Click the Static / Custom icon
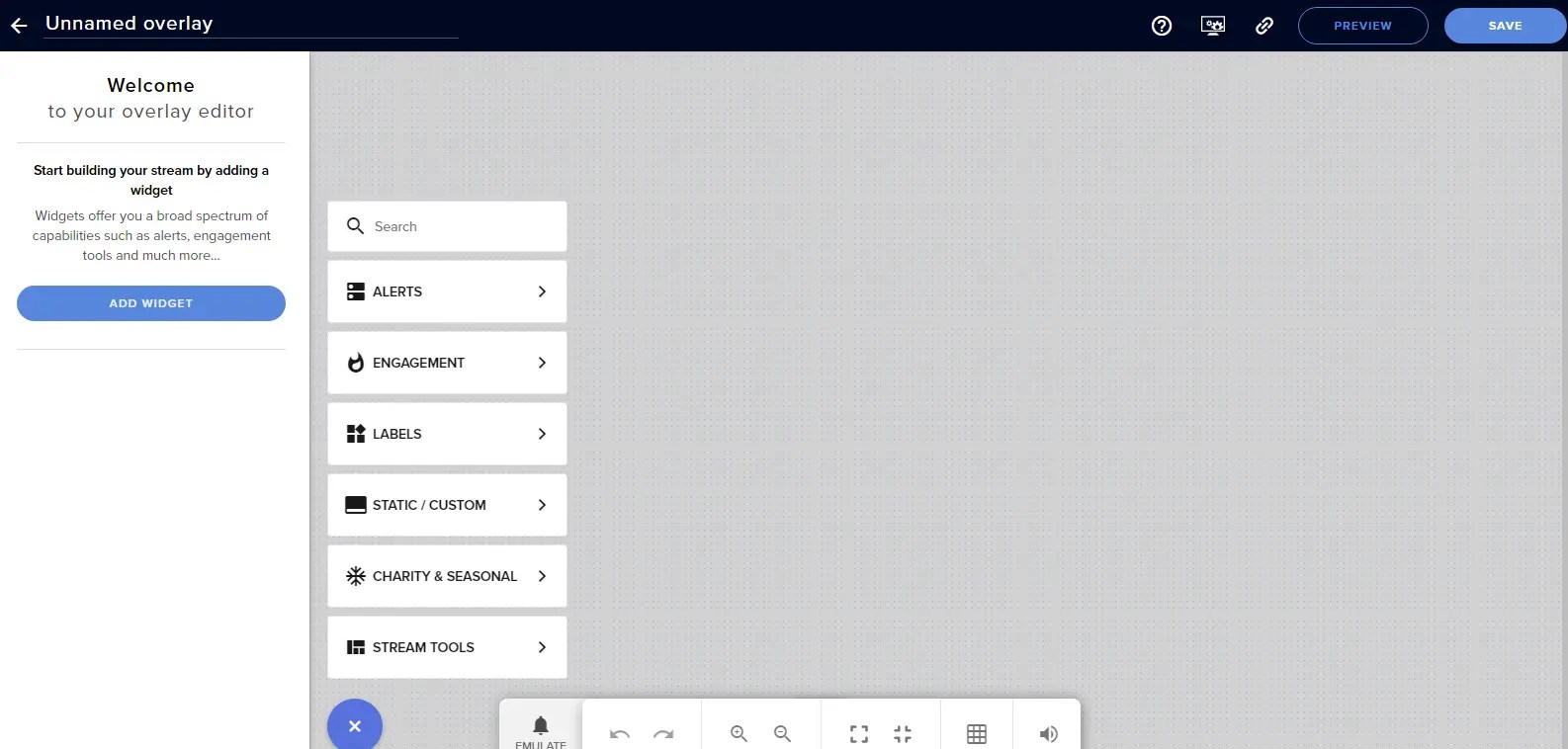 [356, 505]
